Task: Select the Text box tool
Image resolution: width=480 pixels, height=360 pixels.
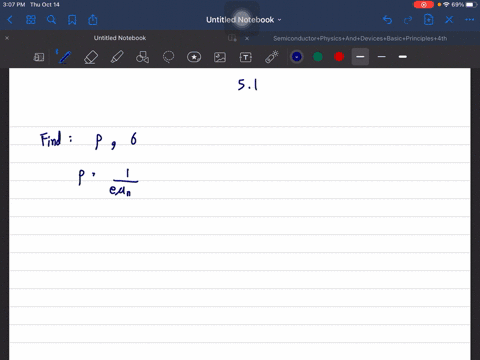Action: click(246, 57)
